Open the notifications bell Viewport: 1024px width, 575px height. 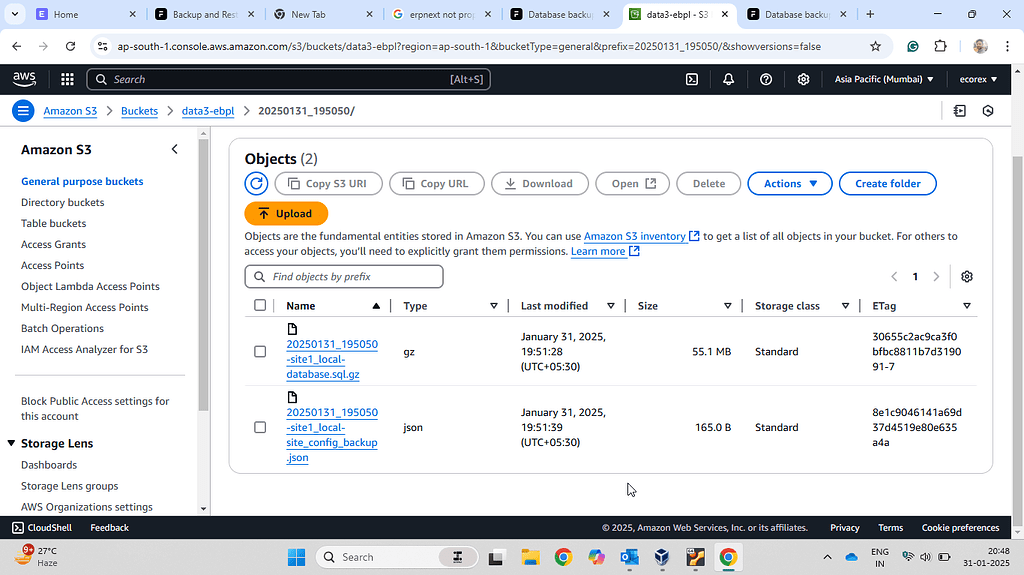coord(728,79)
